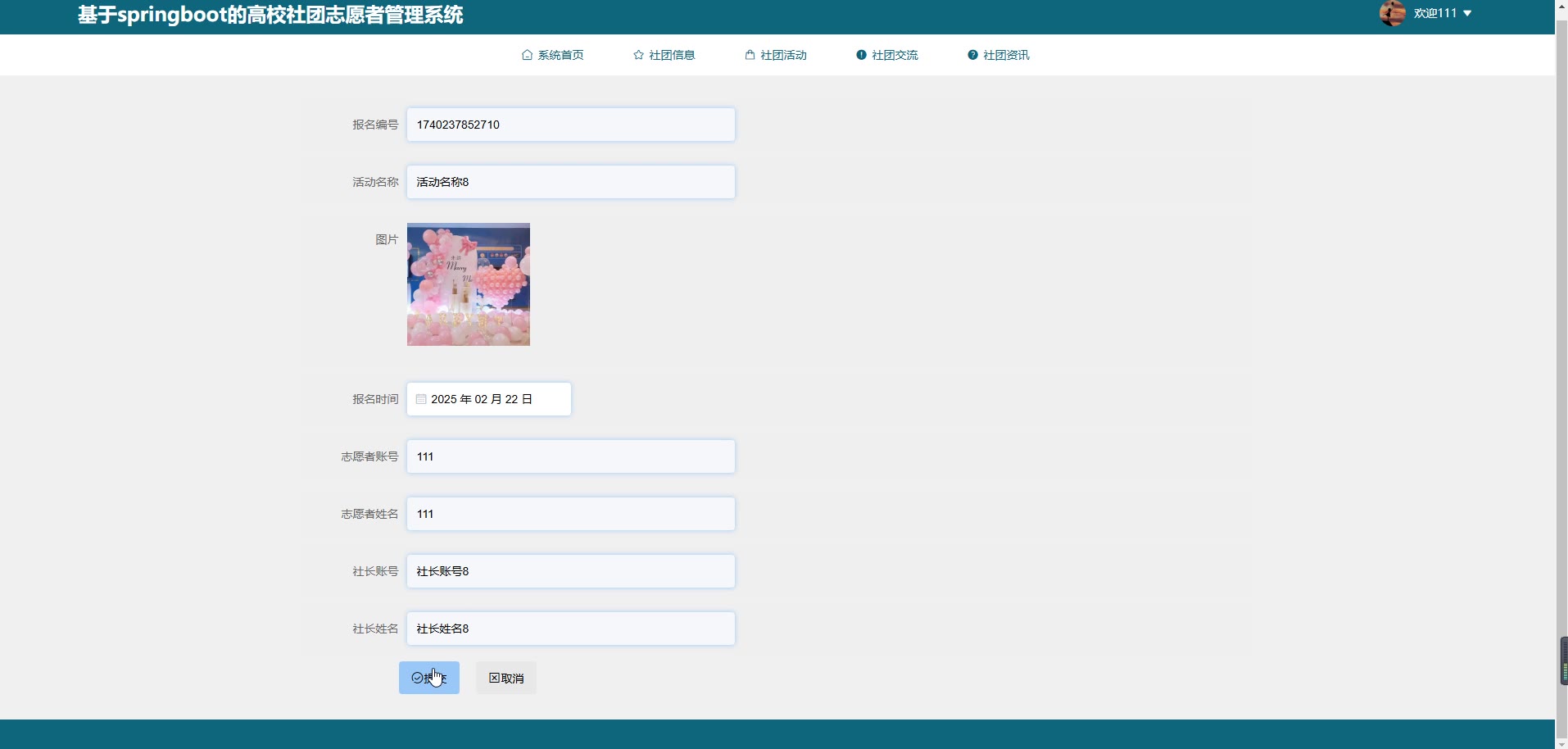The image size is (1568, 749).
Task: Click the 社长账号 input field
Action: pos(571,571)
